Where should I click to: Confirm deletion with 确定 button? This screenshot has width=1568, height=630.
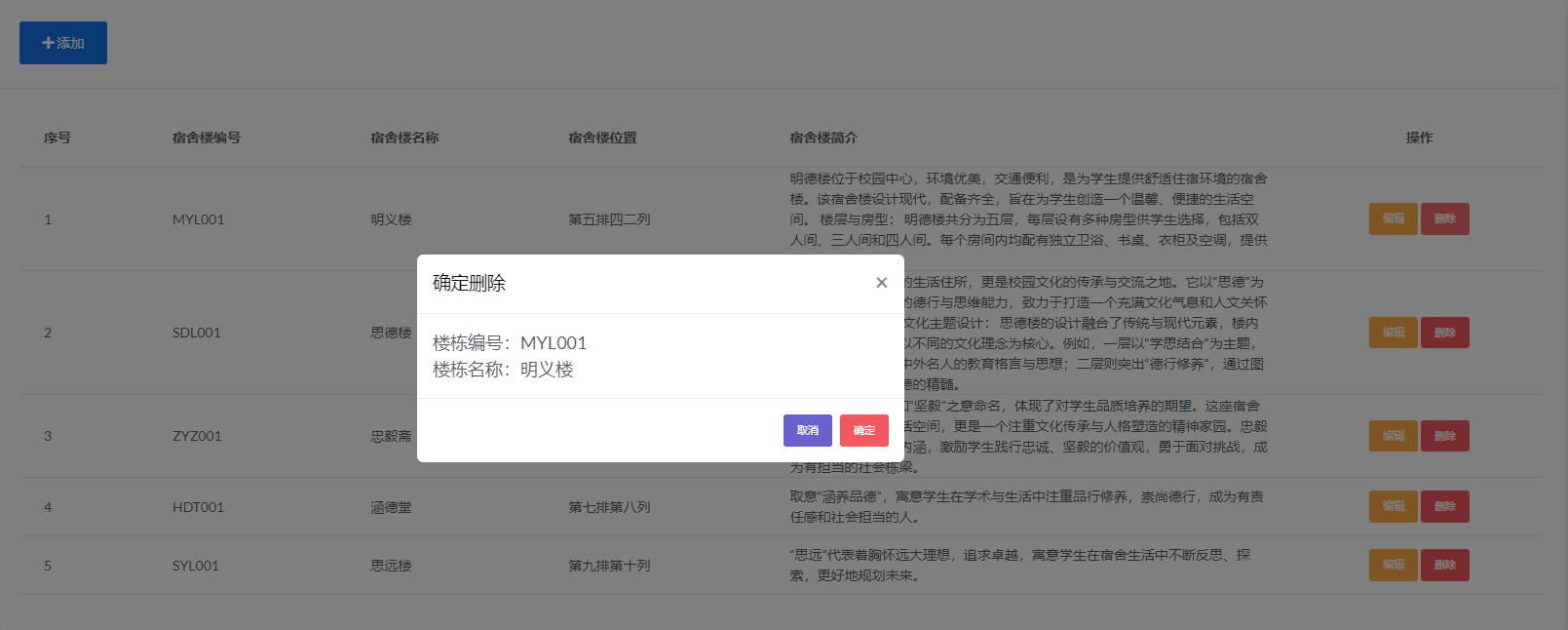864,430
